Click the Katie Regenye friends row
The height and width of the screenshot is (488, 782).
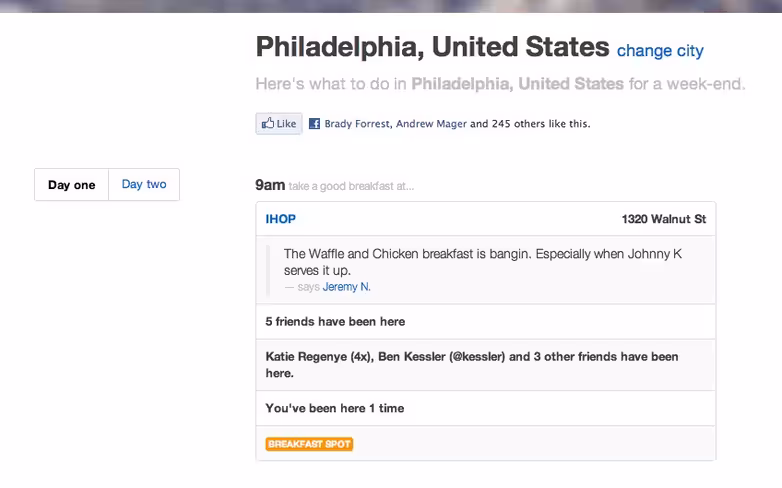[x=486, y=365]
